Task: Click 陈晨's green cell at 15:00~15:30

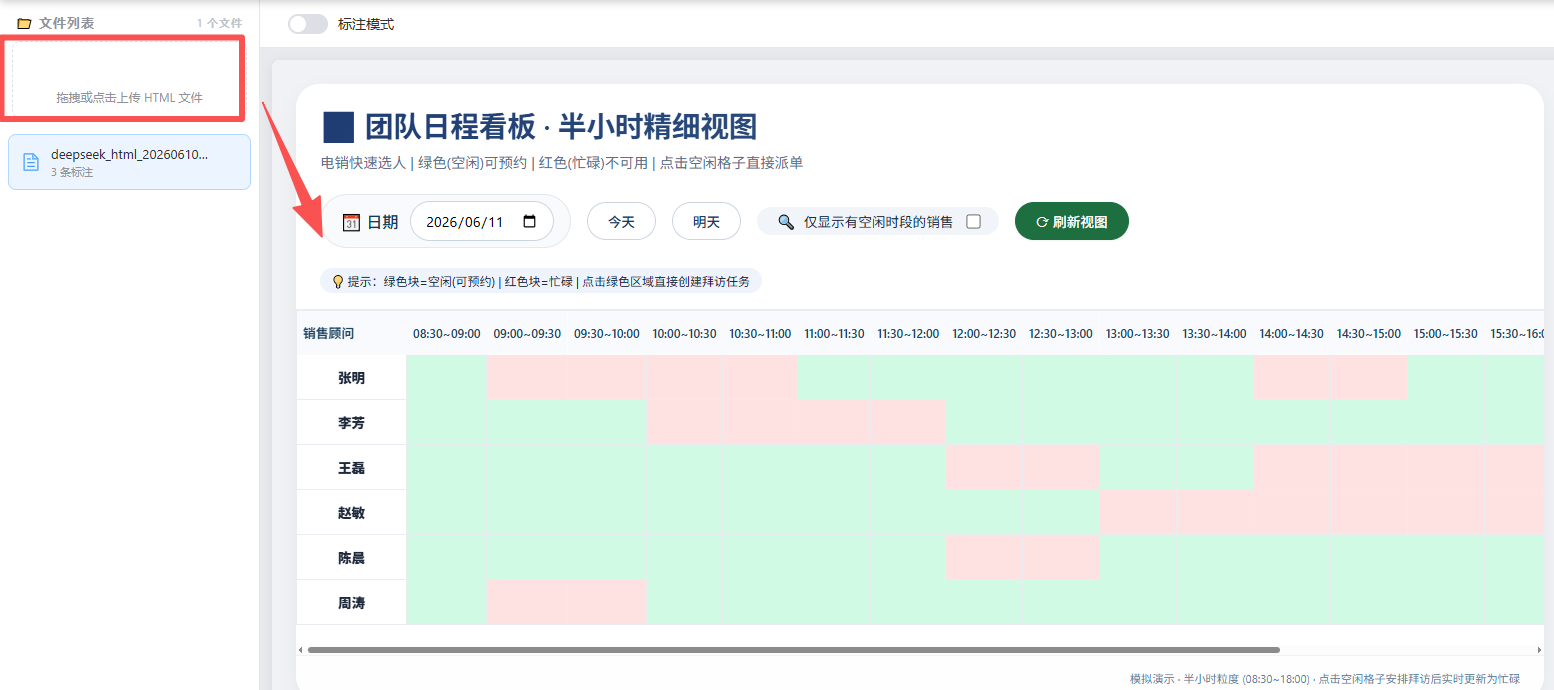Action: (x=1445, y=558)
